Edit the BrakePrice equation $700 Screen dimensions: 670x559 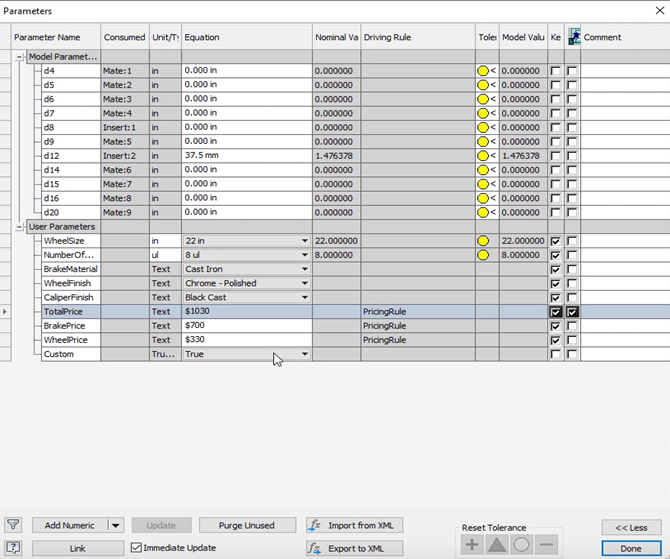[x=247, y=325]
